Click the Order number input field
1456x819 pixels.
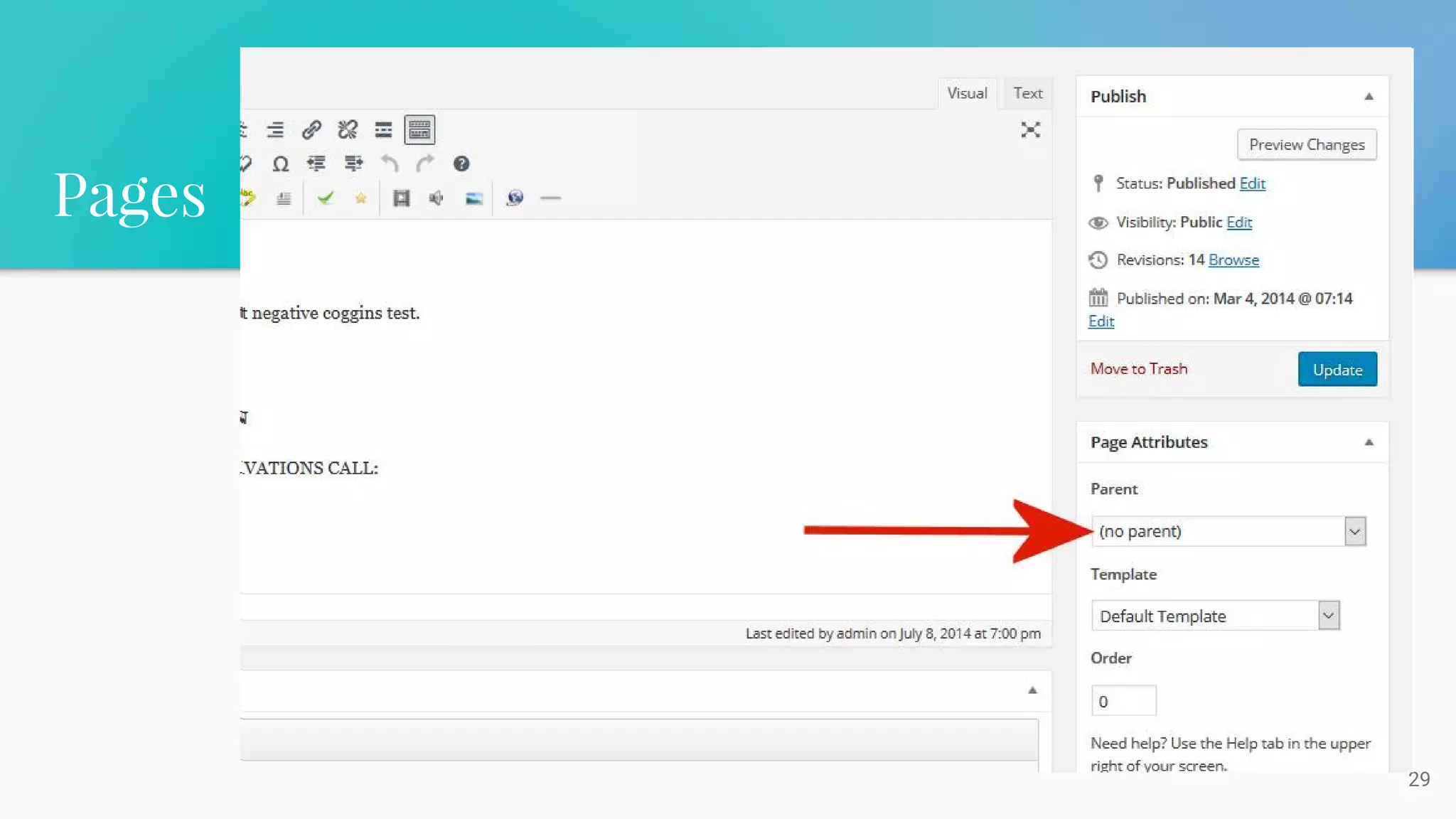(1123, 701)
